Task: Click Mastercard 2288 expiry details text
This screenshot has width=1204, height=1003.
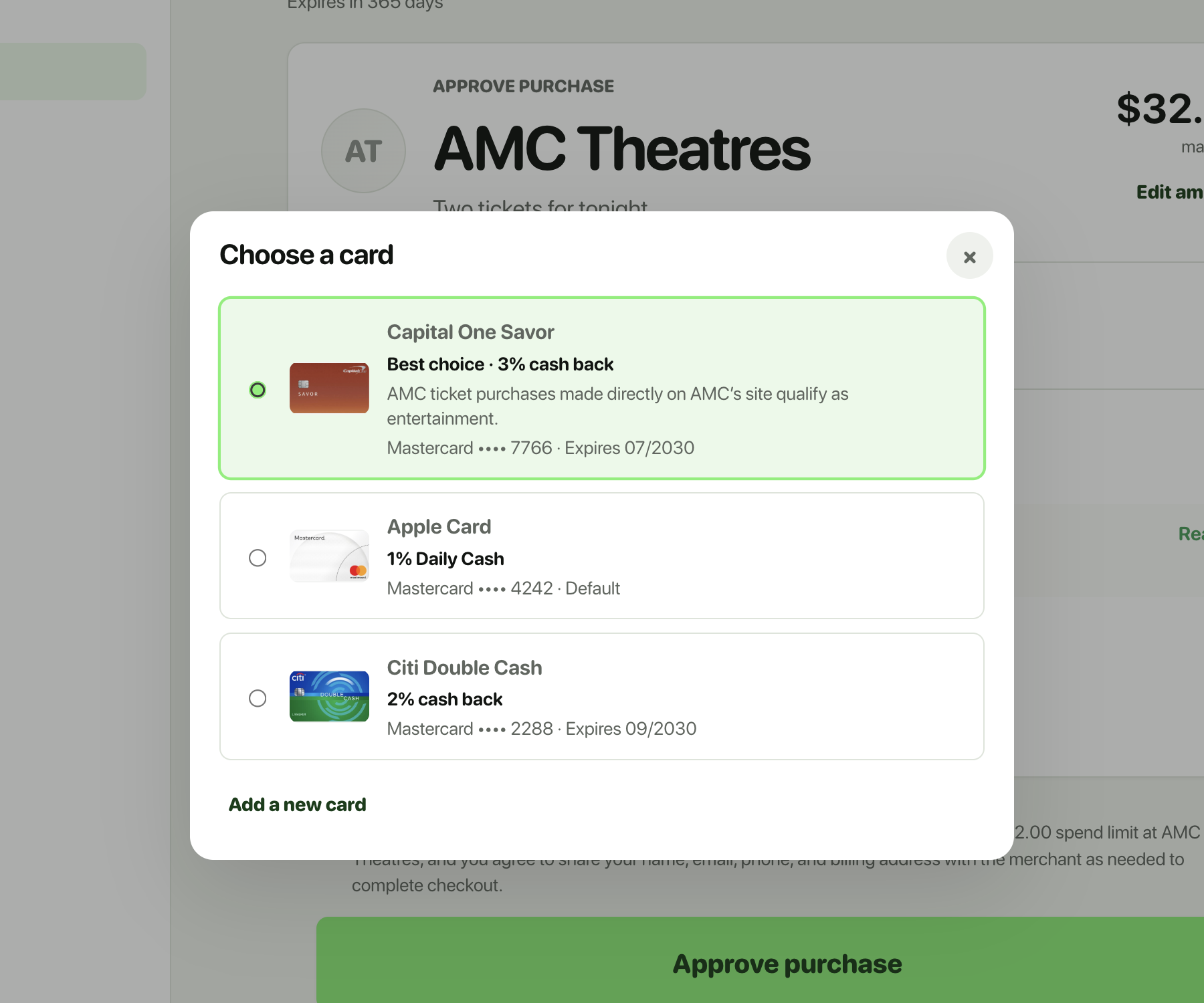Action: 542,729
